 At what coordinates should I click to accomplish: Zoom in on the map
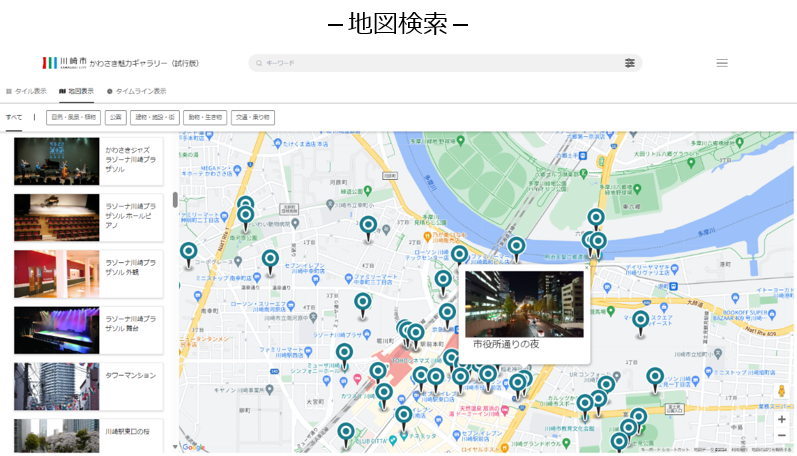click(781, 419)
